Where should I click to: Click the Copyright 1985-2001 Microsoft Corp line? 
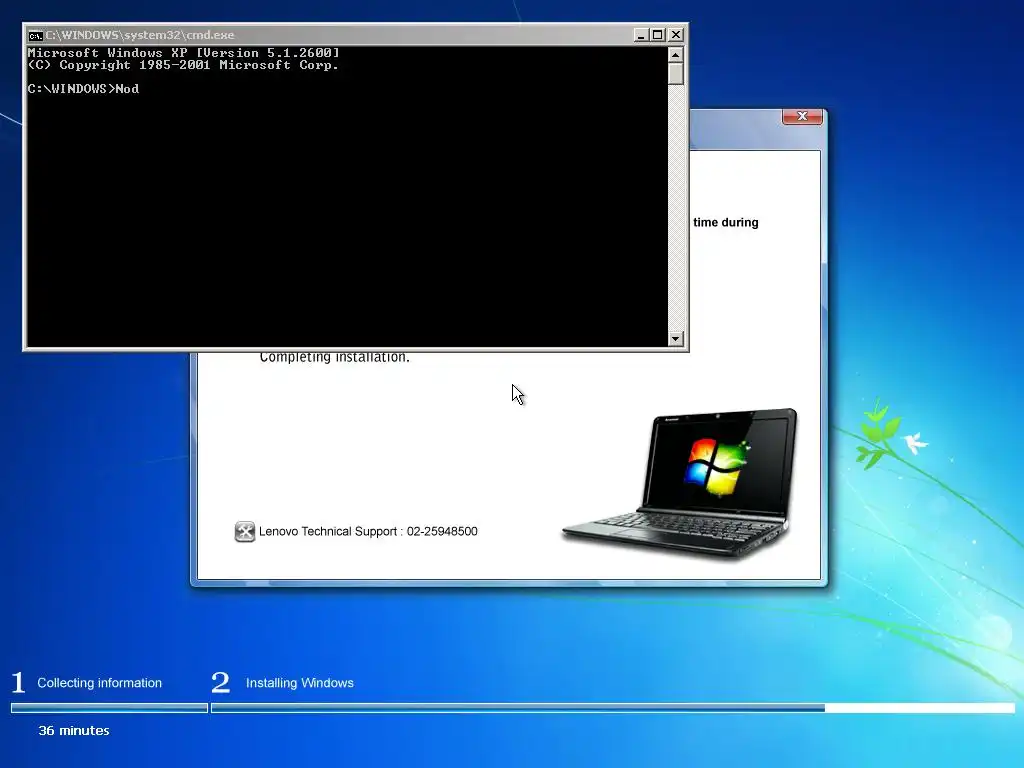click(x=184, y=65)
